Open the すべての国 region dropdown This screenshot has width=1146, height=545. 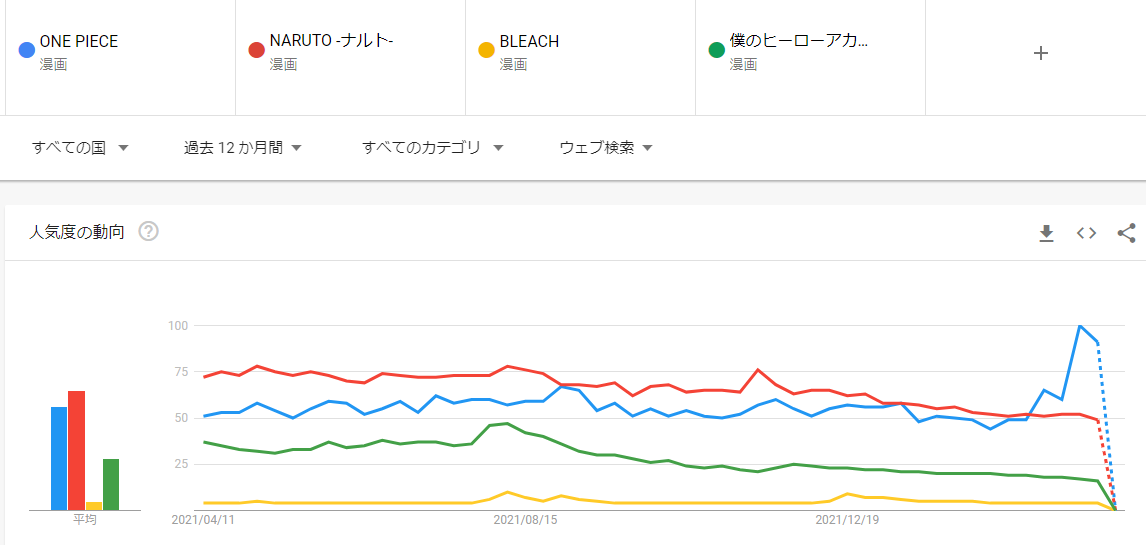tap(80, 147)
